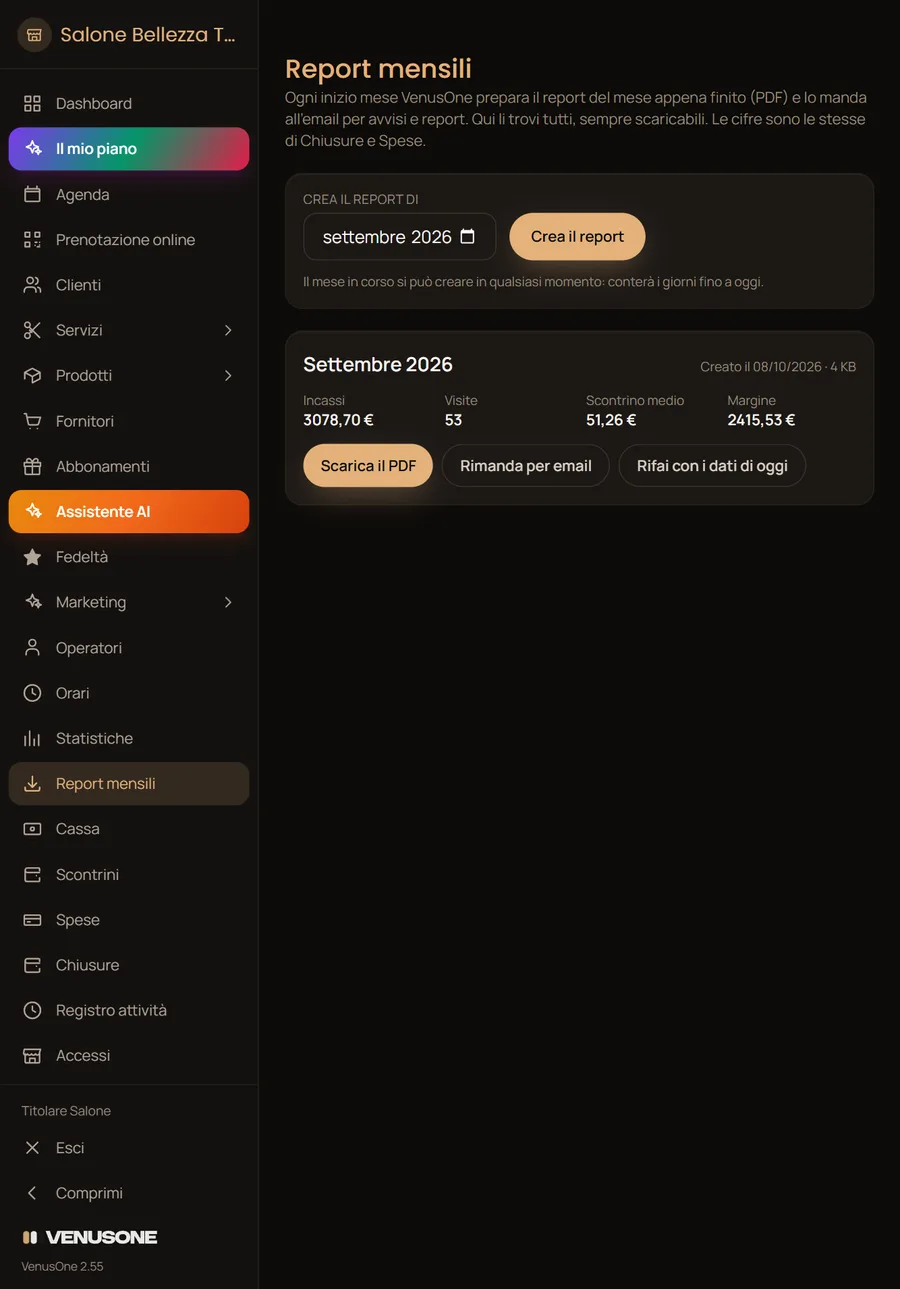Click the Cassa banknote icon
The image size is (900, 1289).
(32, 829)
